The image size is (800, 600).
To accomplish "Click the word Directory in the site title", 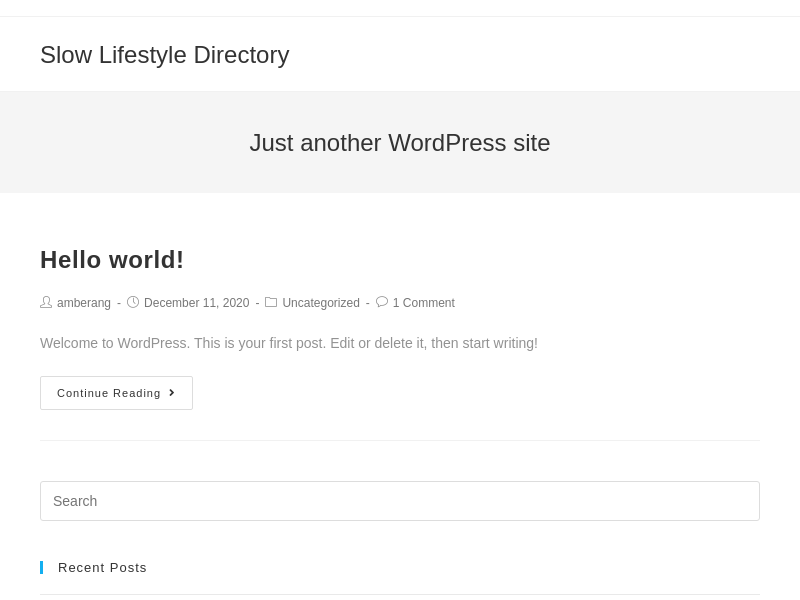I will click(241, 55).
